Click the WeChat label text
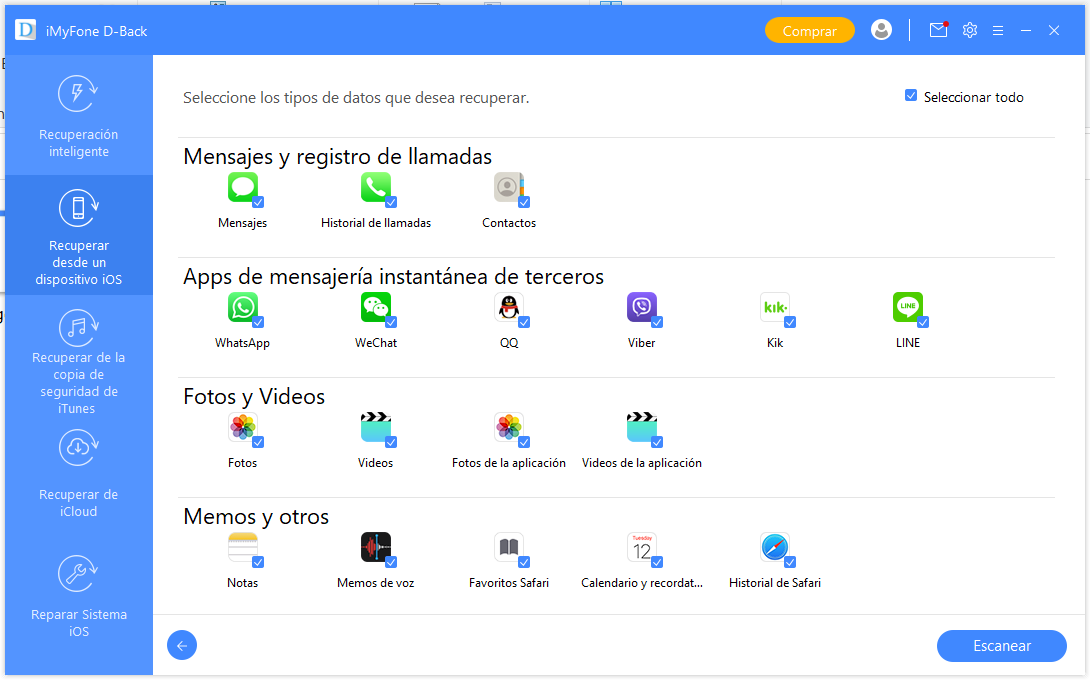The width and height of the screenshot is (1090, 680). (x=375, y=343)
